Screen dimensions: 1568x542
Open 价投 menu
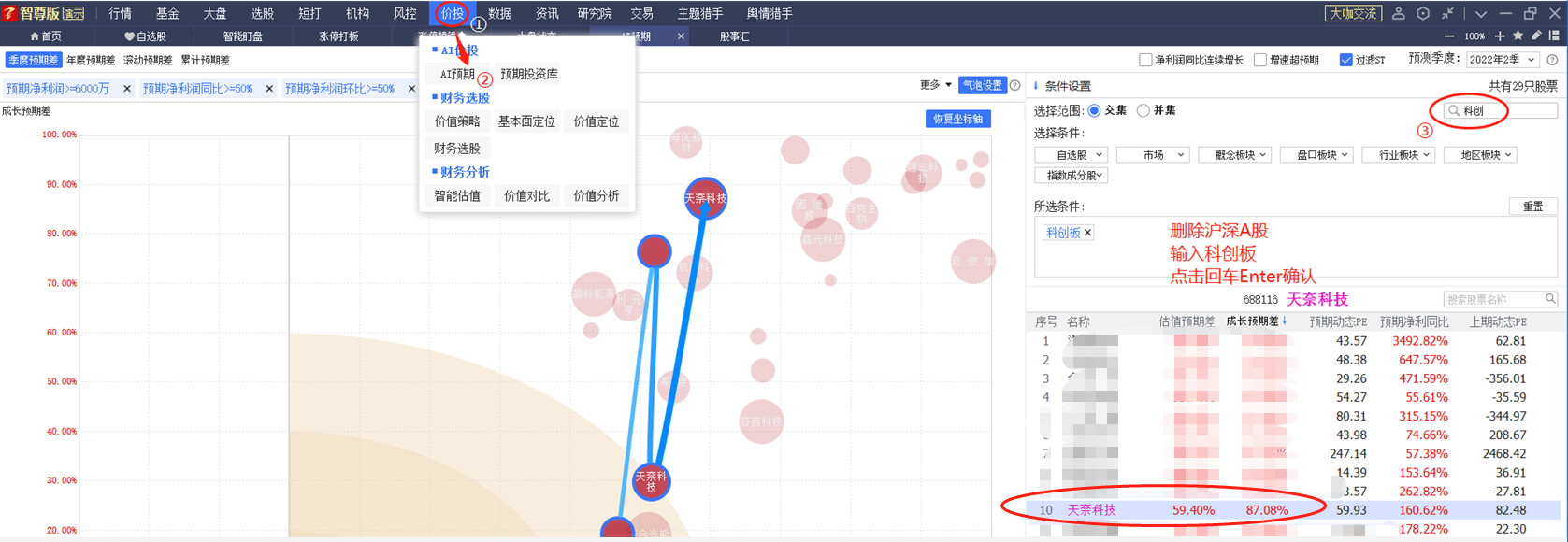pyautogui.click(x=452, y=13)
